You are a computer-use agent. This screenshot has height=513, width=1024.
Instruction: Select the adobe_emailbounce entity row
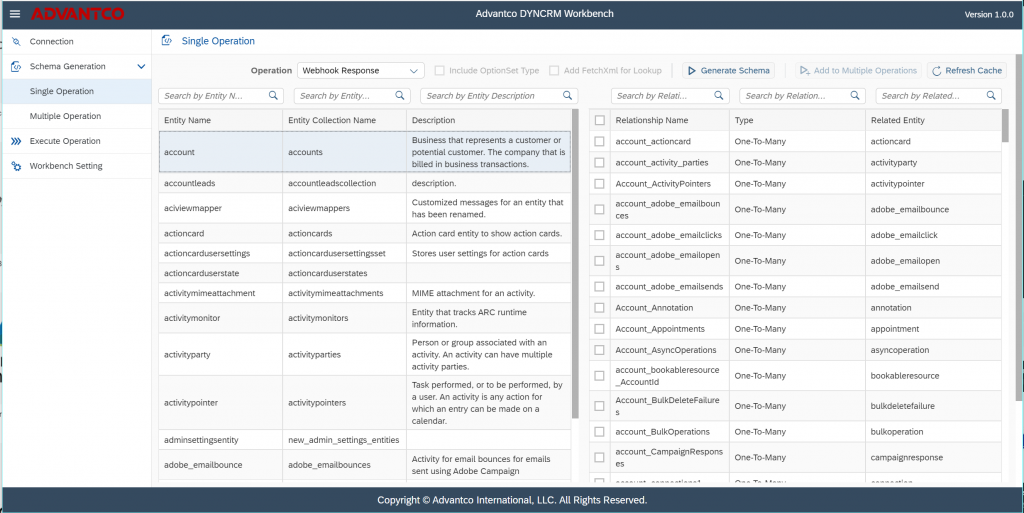tap(364, 465)
